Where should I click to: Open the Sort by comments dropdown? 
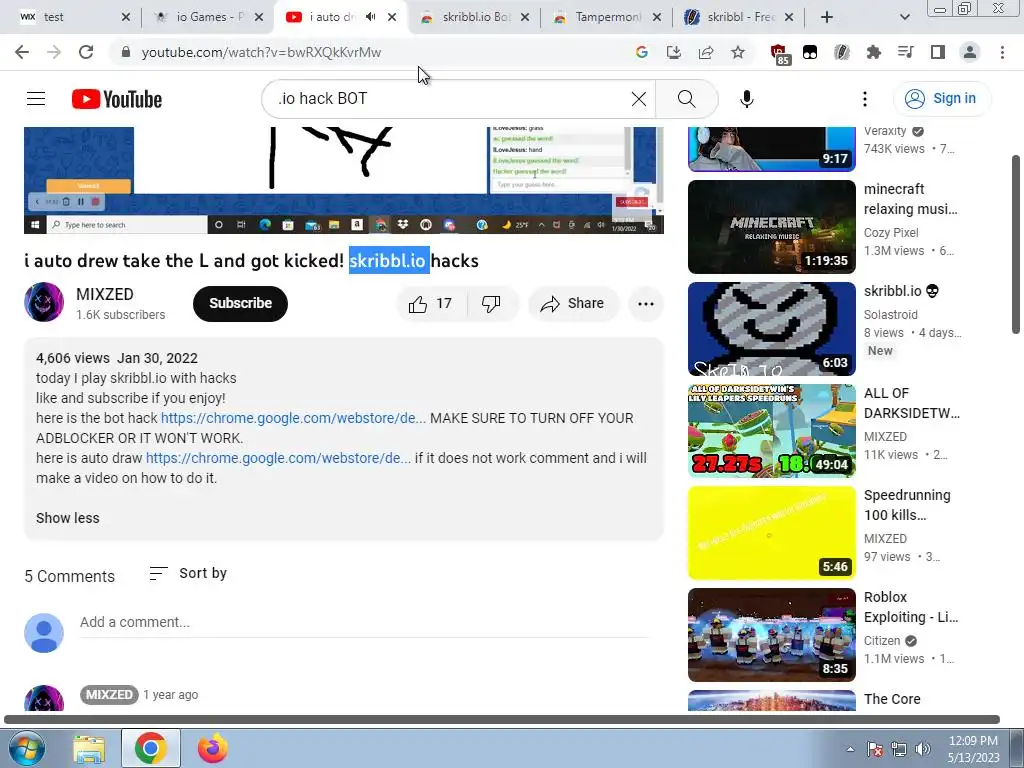coord(188,573)
